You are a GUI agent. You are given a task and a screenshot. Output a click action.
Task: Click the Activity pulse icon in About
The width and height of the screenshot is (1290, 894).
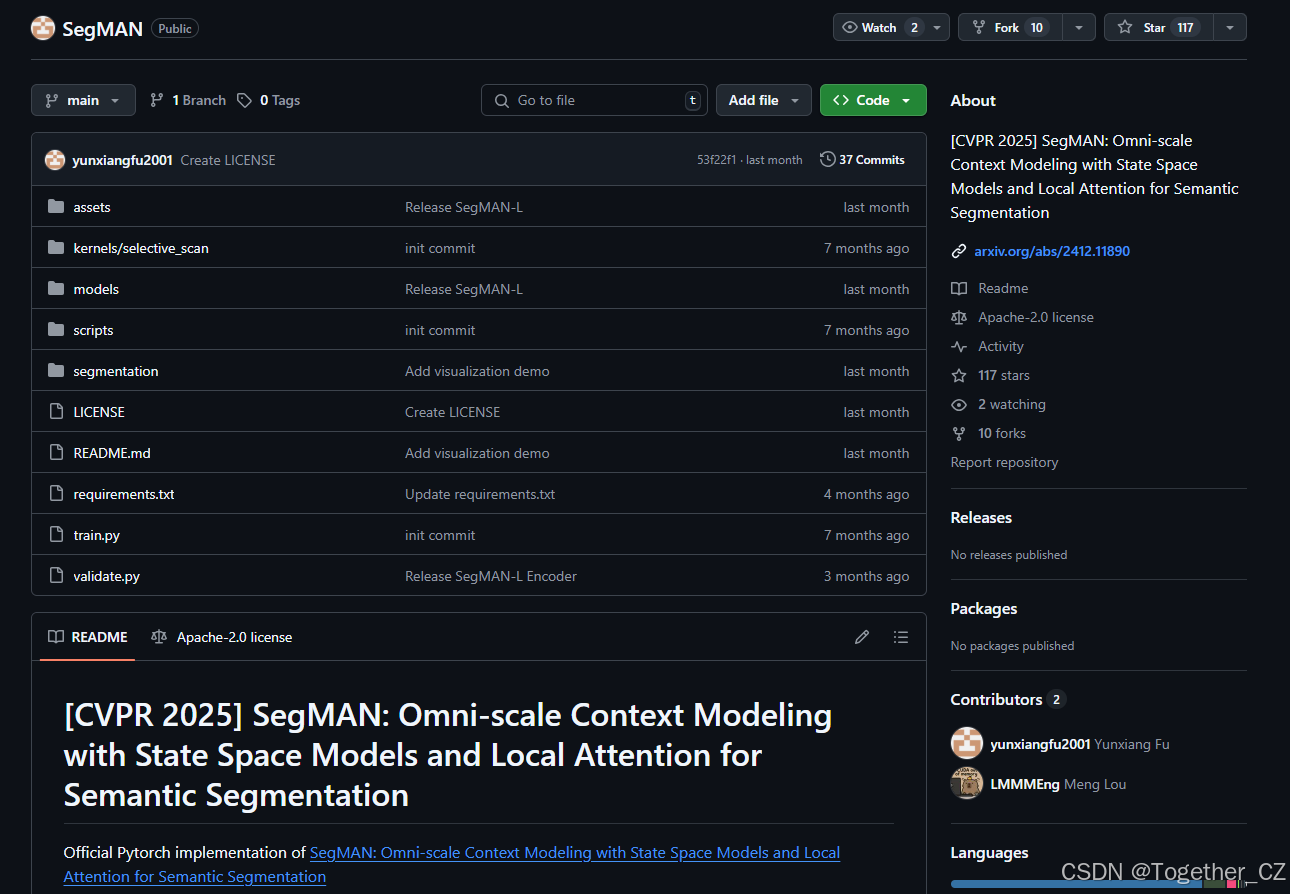click(959, 346)
